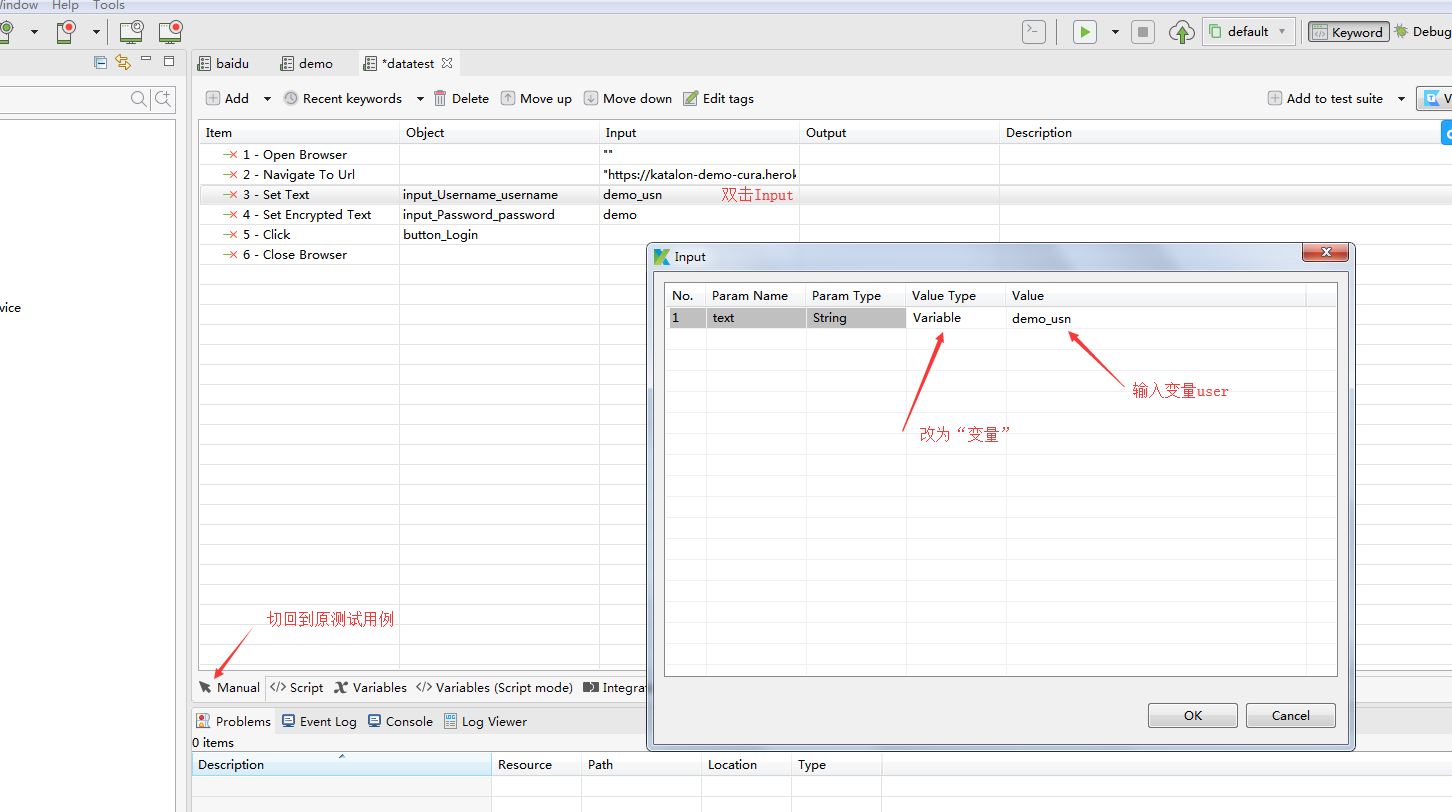Switch to the Debug perspective

1423,32
